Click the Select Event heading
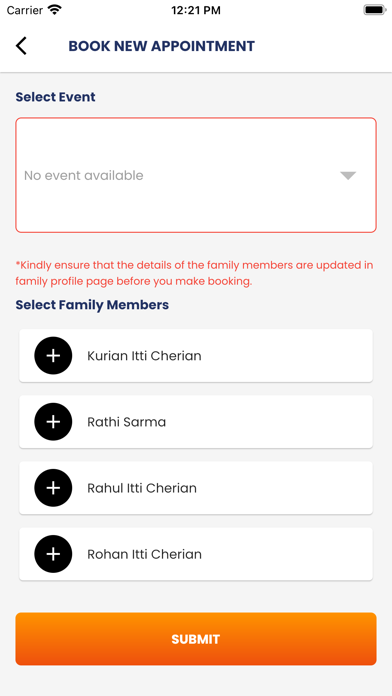Image resolution: width=392 pixels, height=696 pixels. point(55,97)
